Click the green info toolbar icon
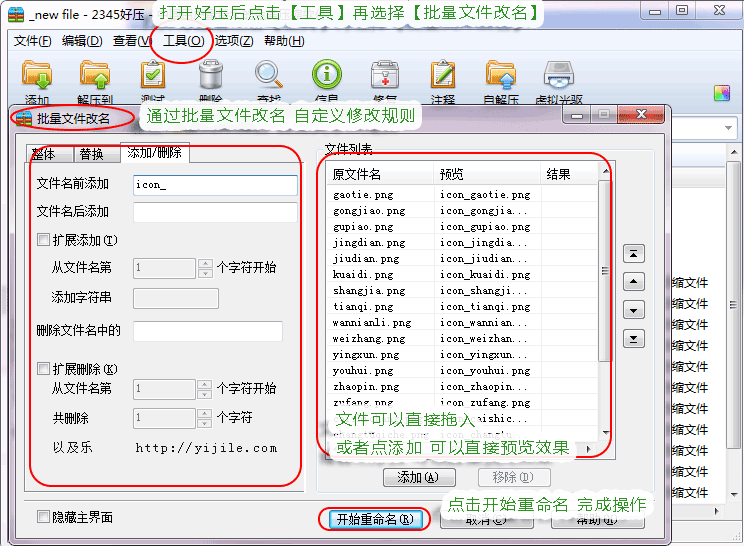 click(327, 74)
